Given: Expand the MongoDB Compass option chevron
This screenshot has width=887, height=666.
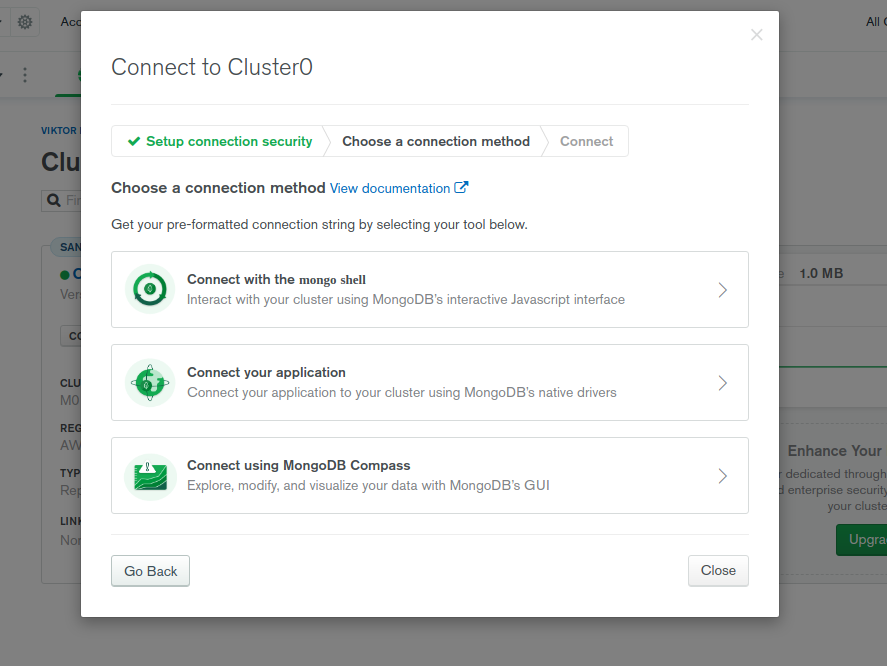Looking at the screenshot, I should [722, 476].
